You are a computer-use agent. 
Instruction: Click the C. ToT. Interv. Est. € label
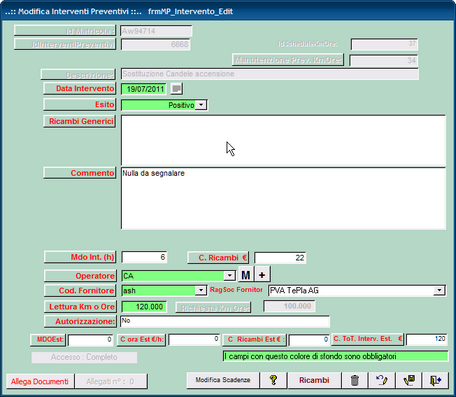367,339
